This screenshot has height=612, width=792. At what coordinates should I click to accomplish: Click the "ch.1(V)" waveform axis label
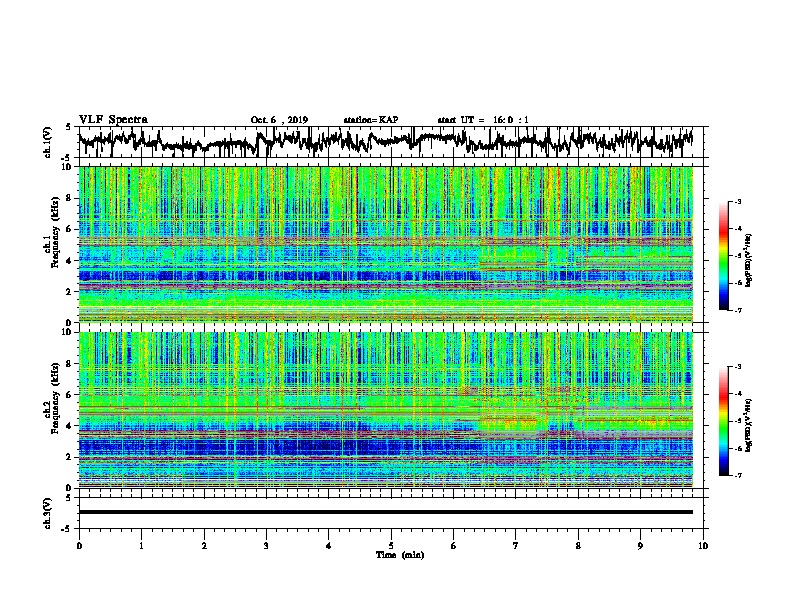pyautogui.click(x=48, y=142)
